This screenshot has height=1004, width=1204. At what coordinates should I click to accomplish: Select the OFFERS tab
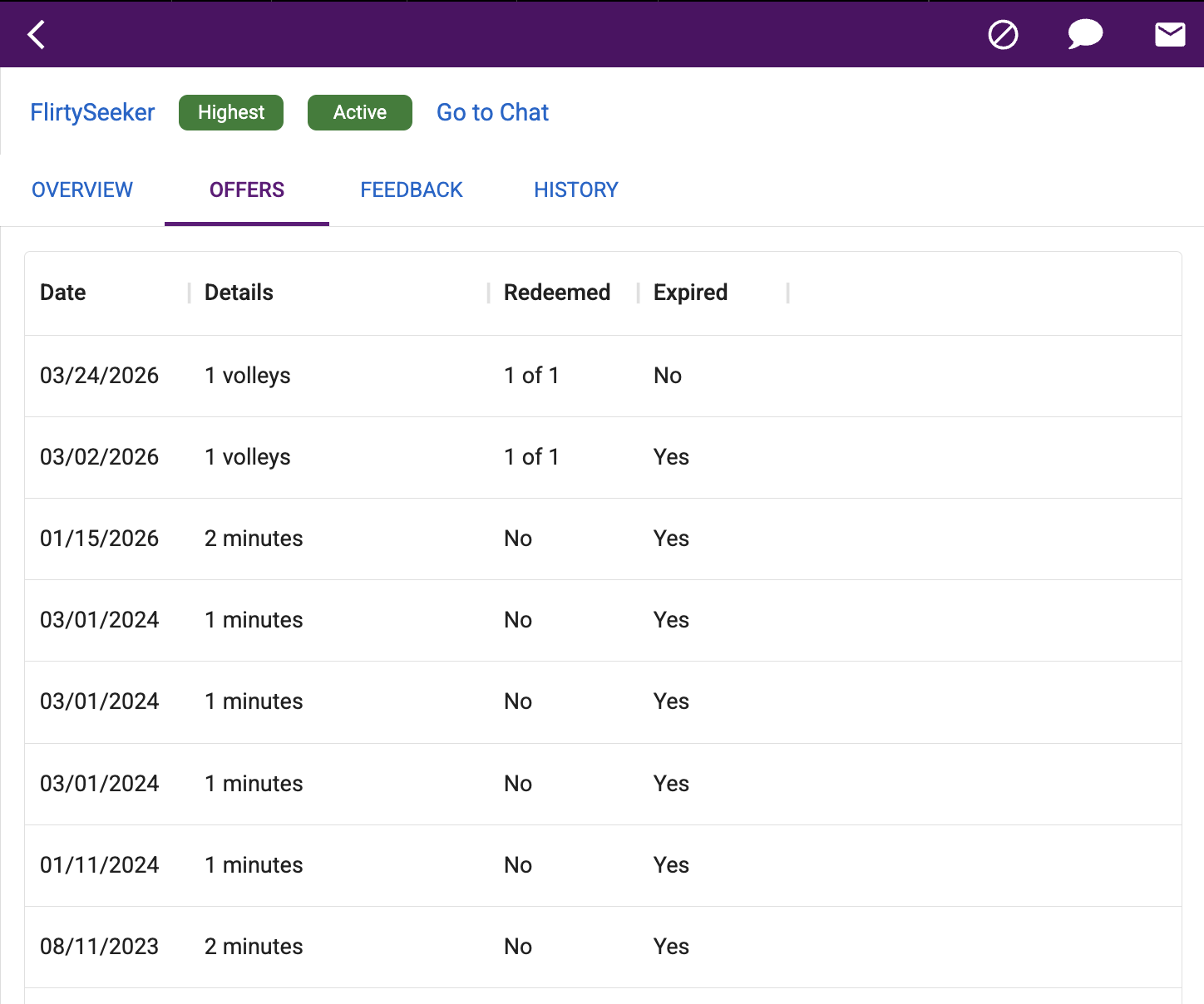tap(247, 189)
